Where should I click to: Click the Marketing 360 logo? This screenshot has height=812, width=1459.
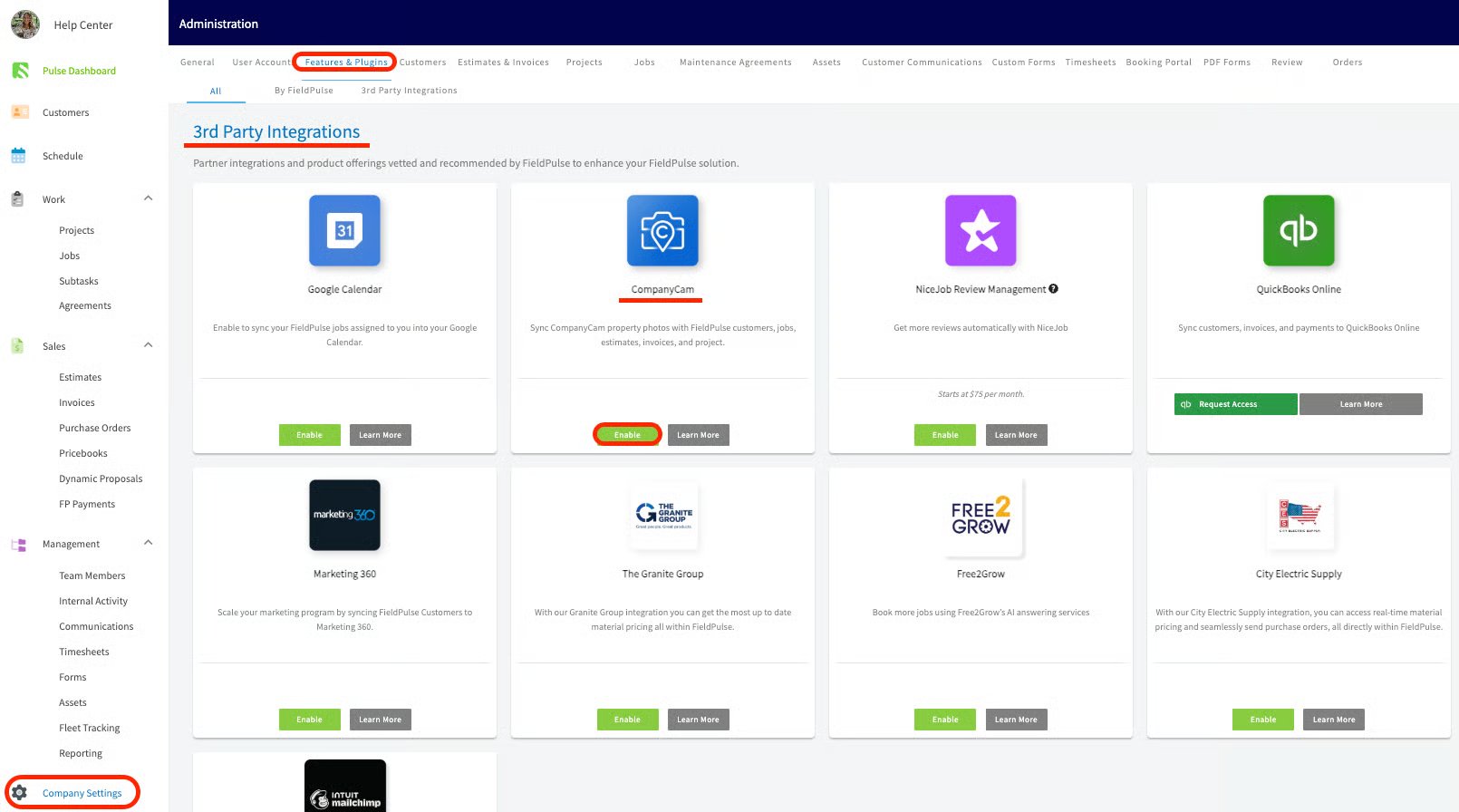pyautogui.click(x=344, y=515)
